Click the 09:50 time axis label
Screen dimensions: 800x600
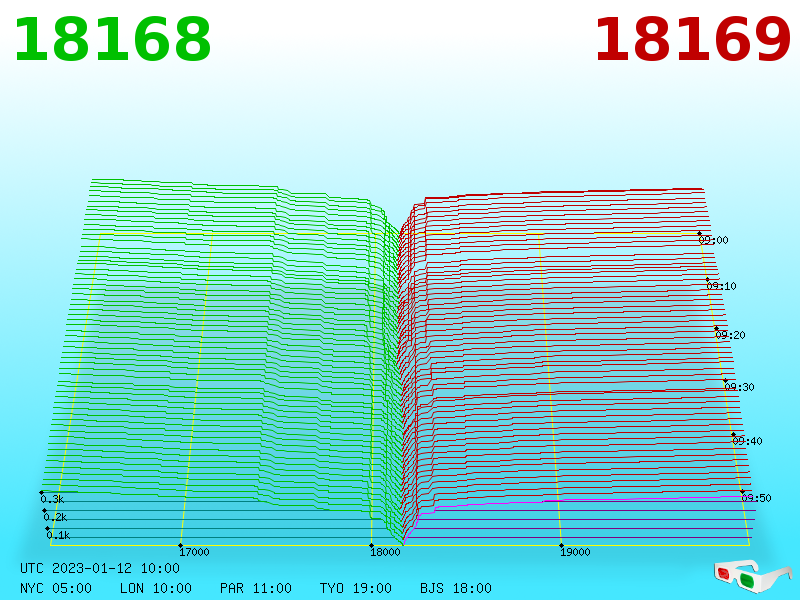coord(757,498)
